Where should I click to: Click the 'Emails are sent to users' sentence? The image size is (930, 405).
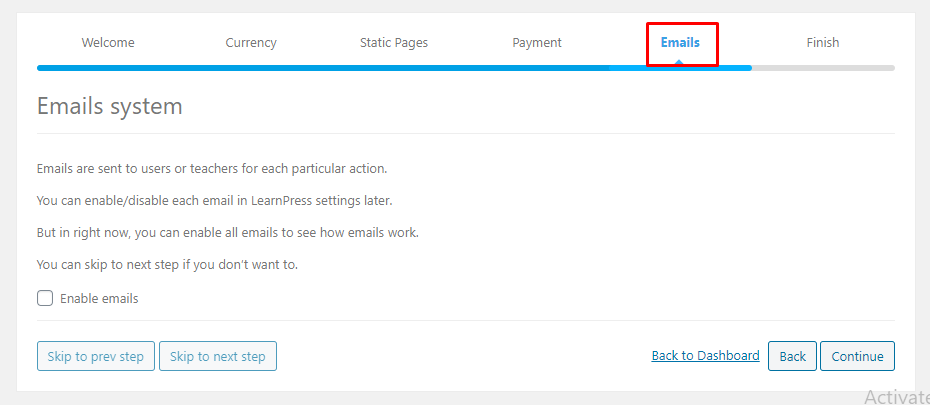click(212, 168)
